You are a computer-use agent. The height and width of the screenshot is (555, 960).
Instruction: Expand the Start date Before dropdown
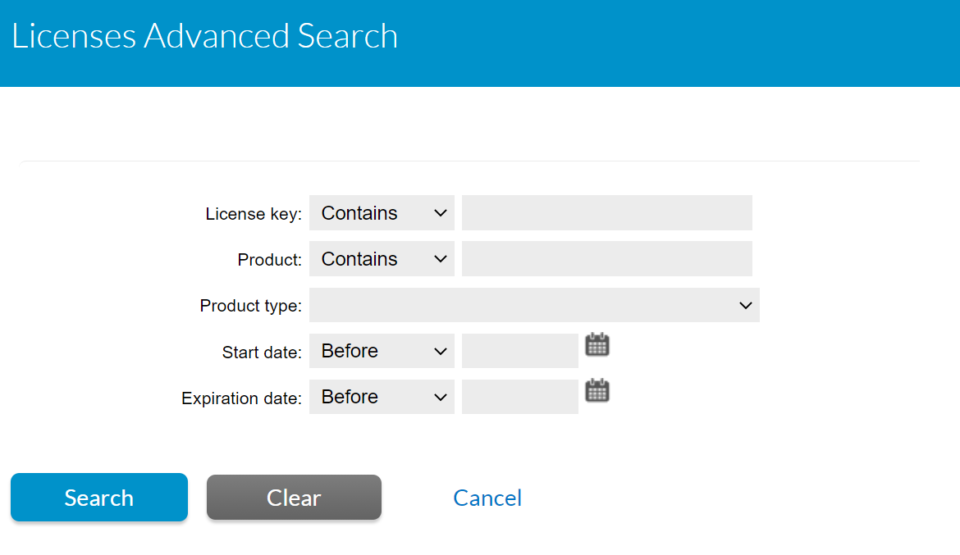(x=382, y=351)
